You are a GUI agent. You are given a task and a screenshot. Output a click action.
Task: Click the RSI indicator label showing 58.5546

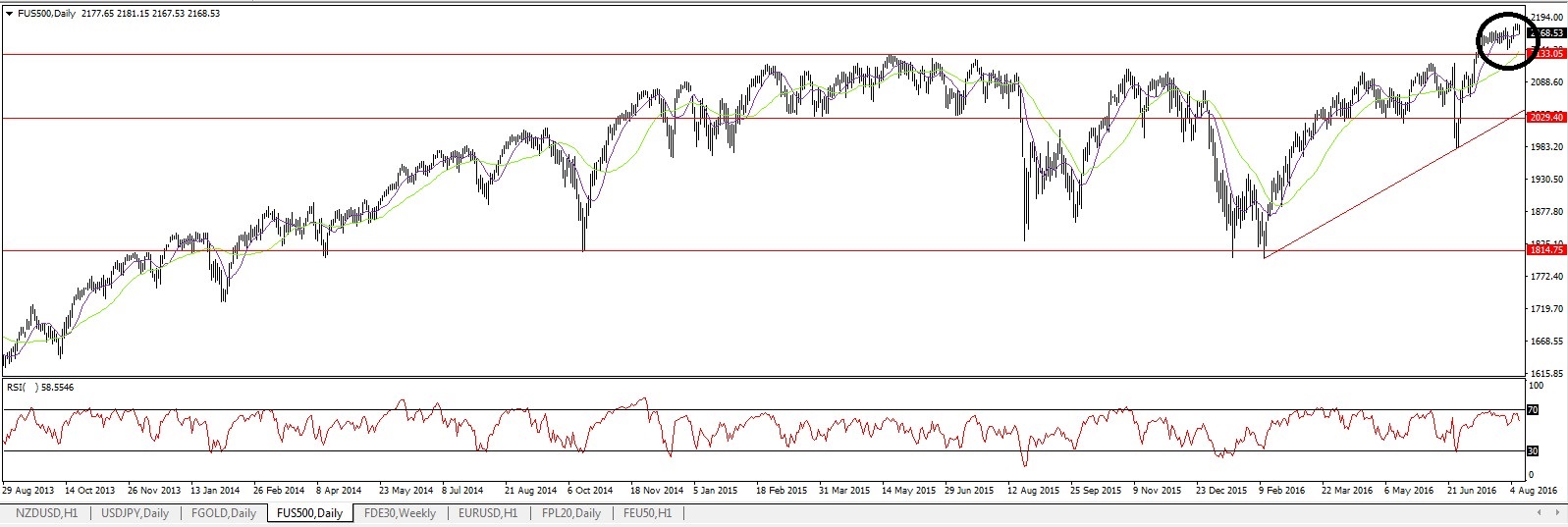coord(40,387)
